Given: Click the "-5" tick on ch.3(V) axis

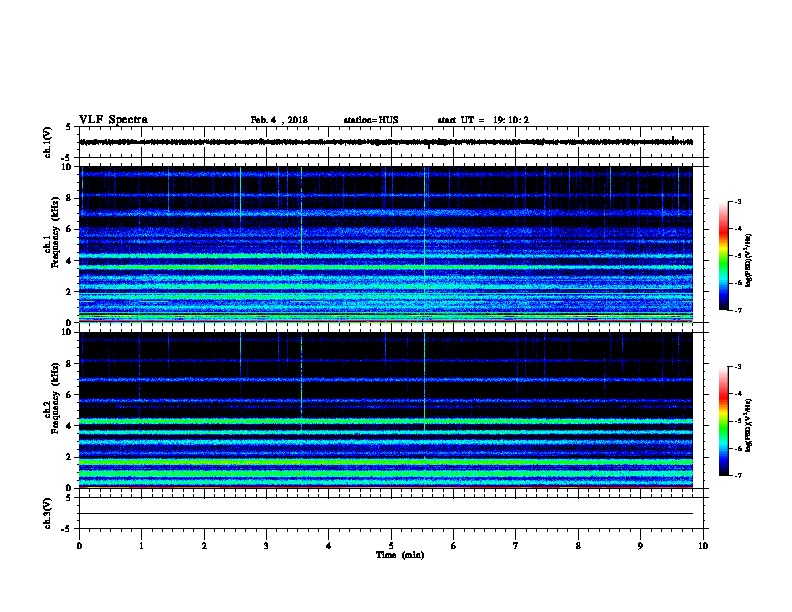Looking at the screenshot, I should 67,529.
